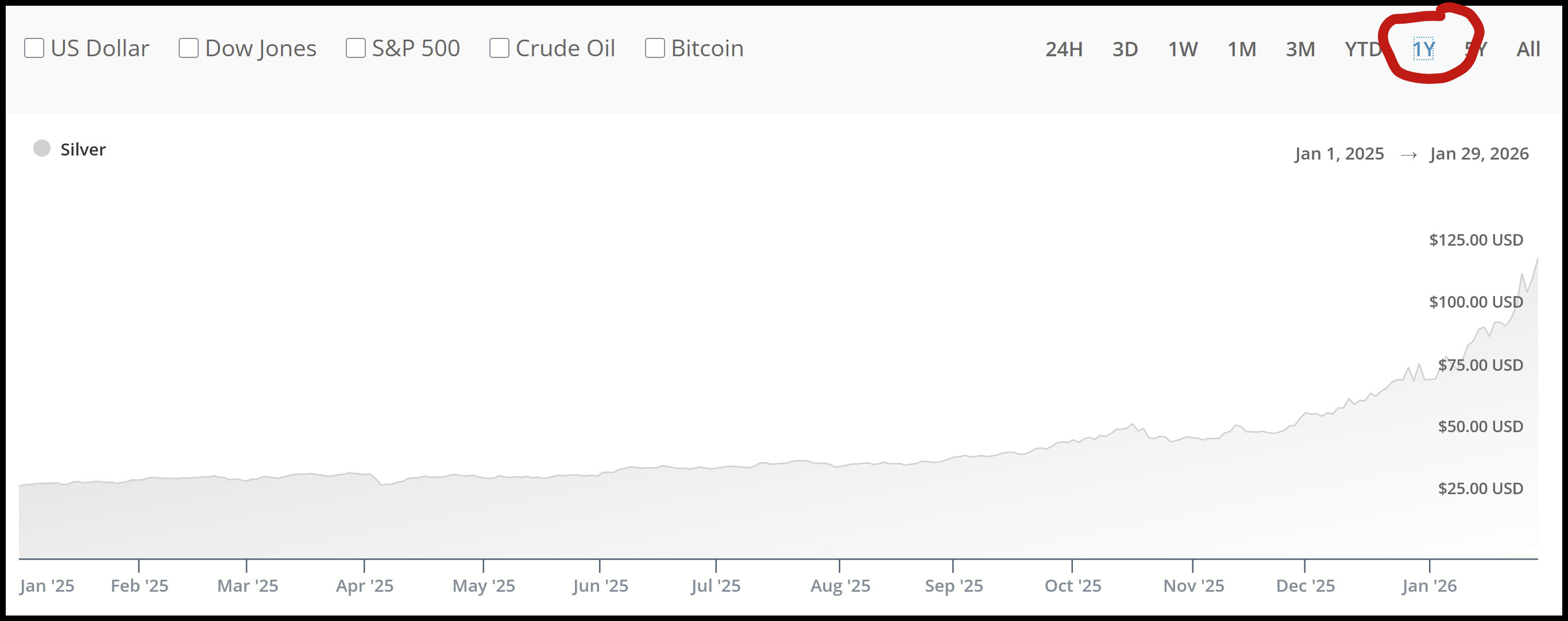Click the arrow between the dates
Image resolution: width=1568 pixels, height=621 pixels.
(1408, 155)
